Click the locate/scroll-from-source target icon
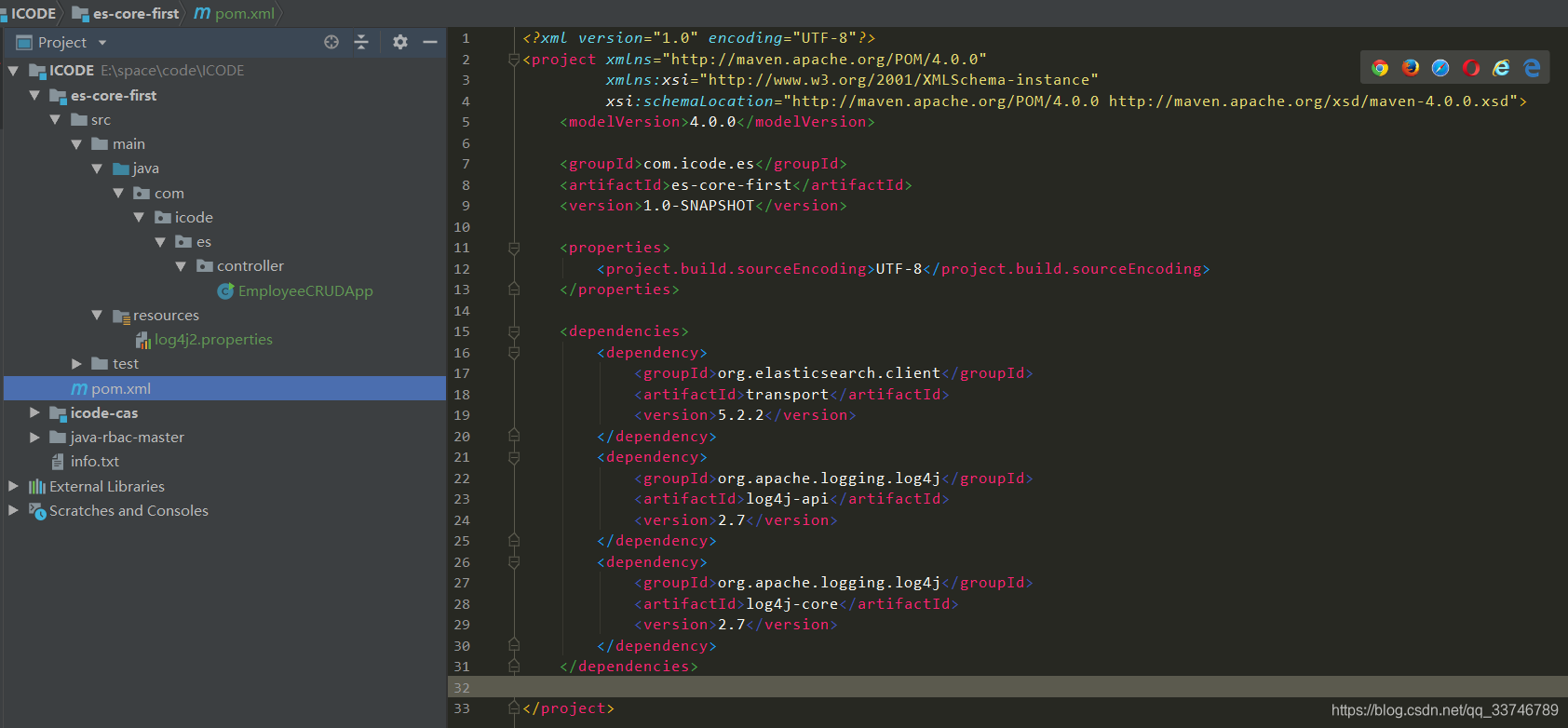The image size is (1568, 728). 331,42
